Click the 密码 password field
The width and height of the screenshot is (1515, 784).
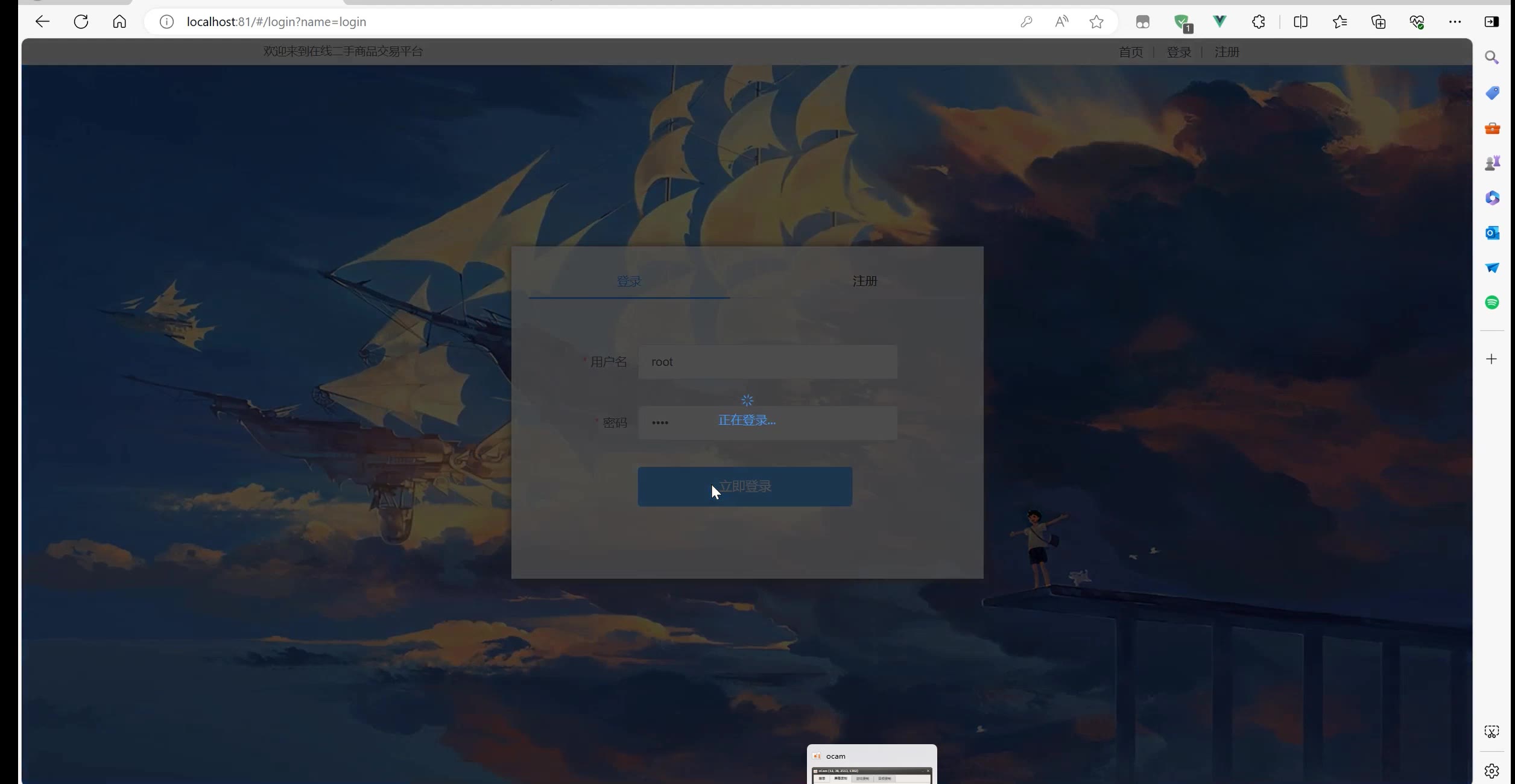768,423
